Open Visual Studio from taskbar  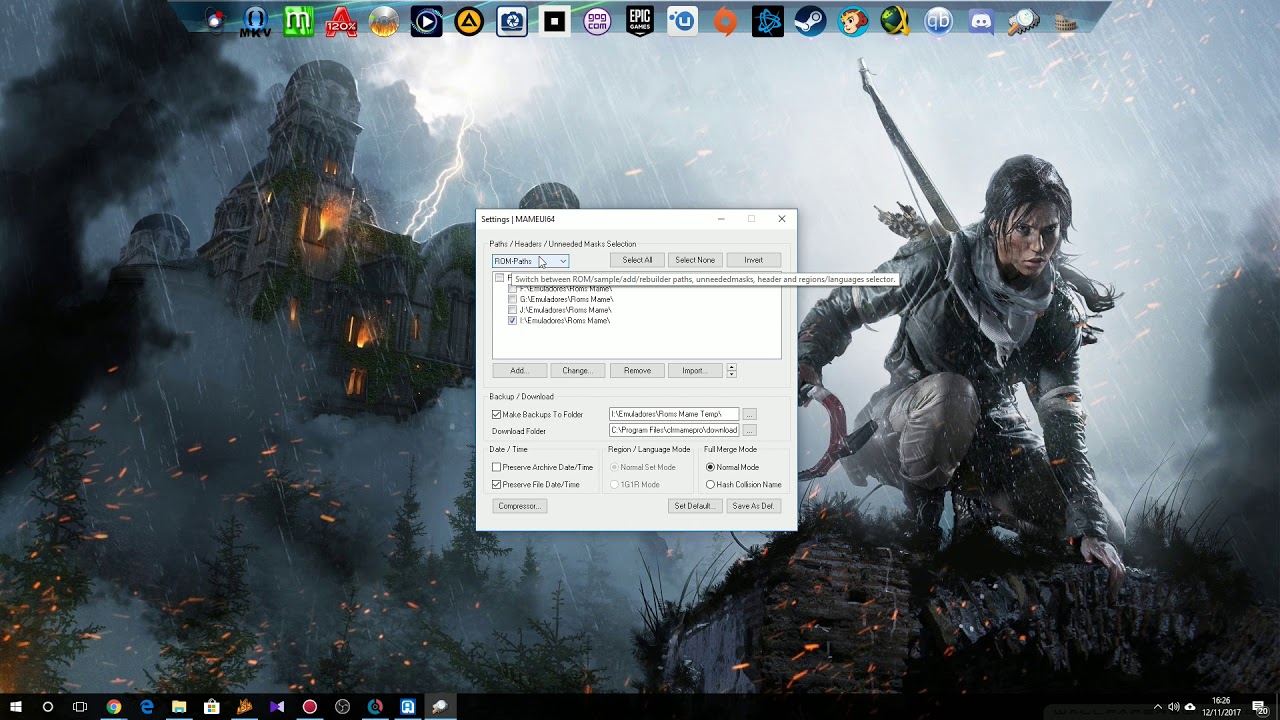click(x=277, y=707)
